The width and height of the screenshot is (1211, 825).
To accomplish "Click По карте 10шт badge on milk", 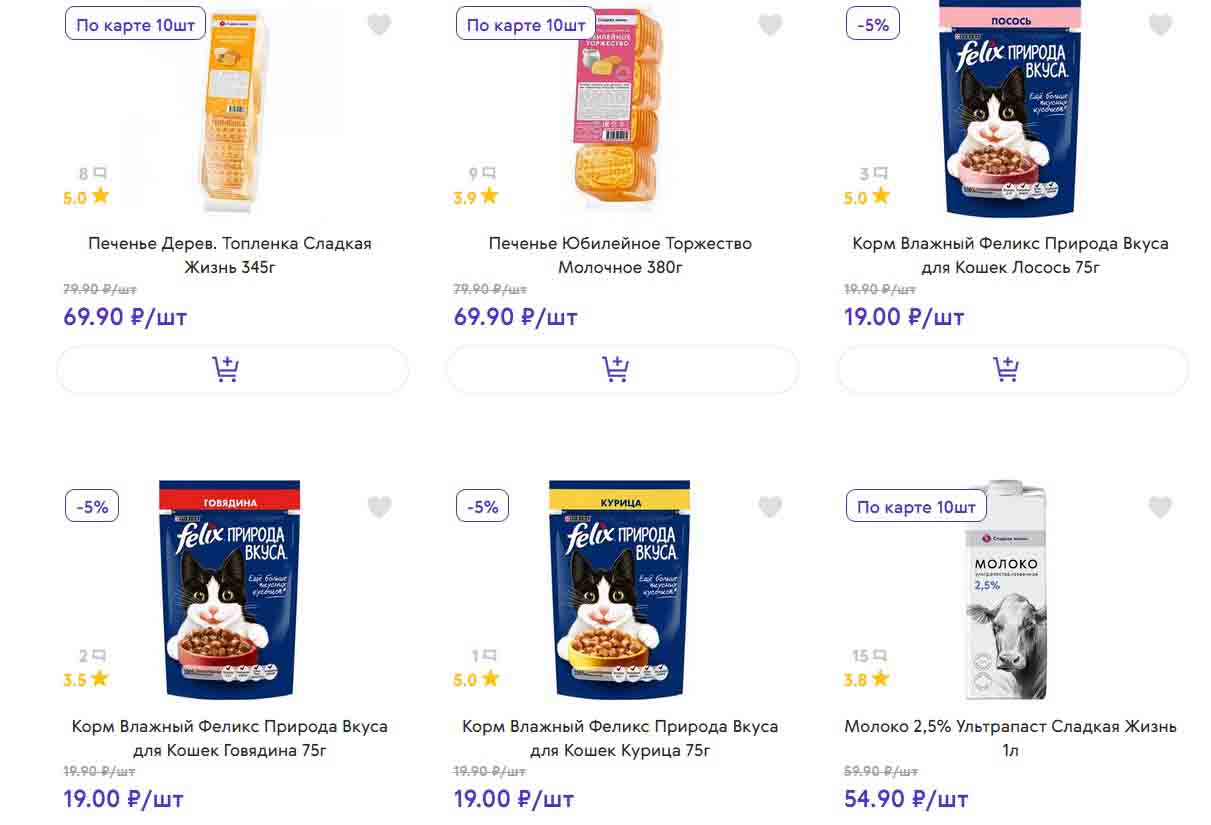I will tap(916, 507).
